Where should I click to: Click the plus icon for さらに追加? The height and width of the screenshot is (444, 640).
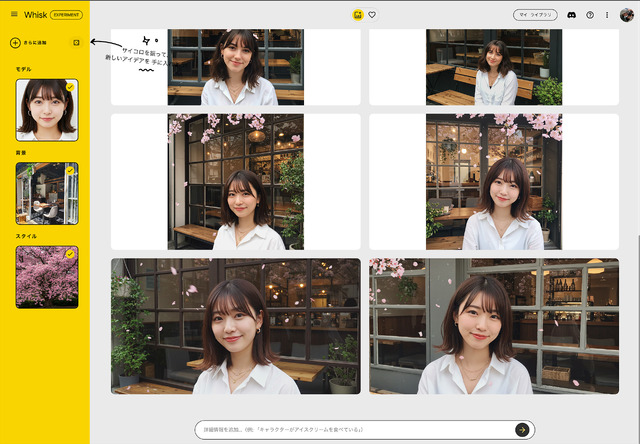pyautogui.click(x=15, y=43)
